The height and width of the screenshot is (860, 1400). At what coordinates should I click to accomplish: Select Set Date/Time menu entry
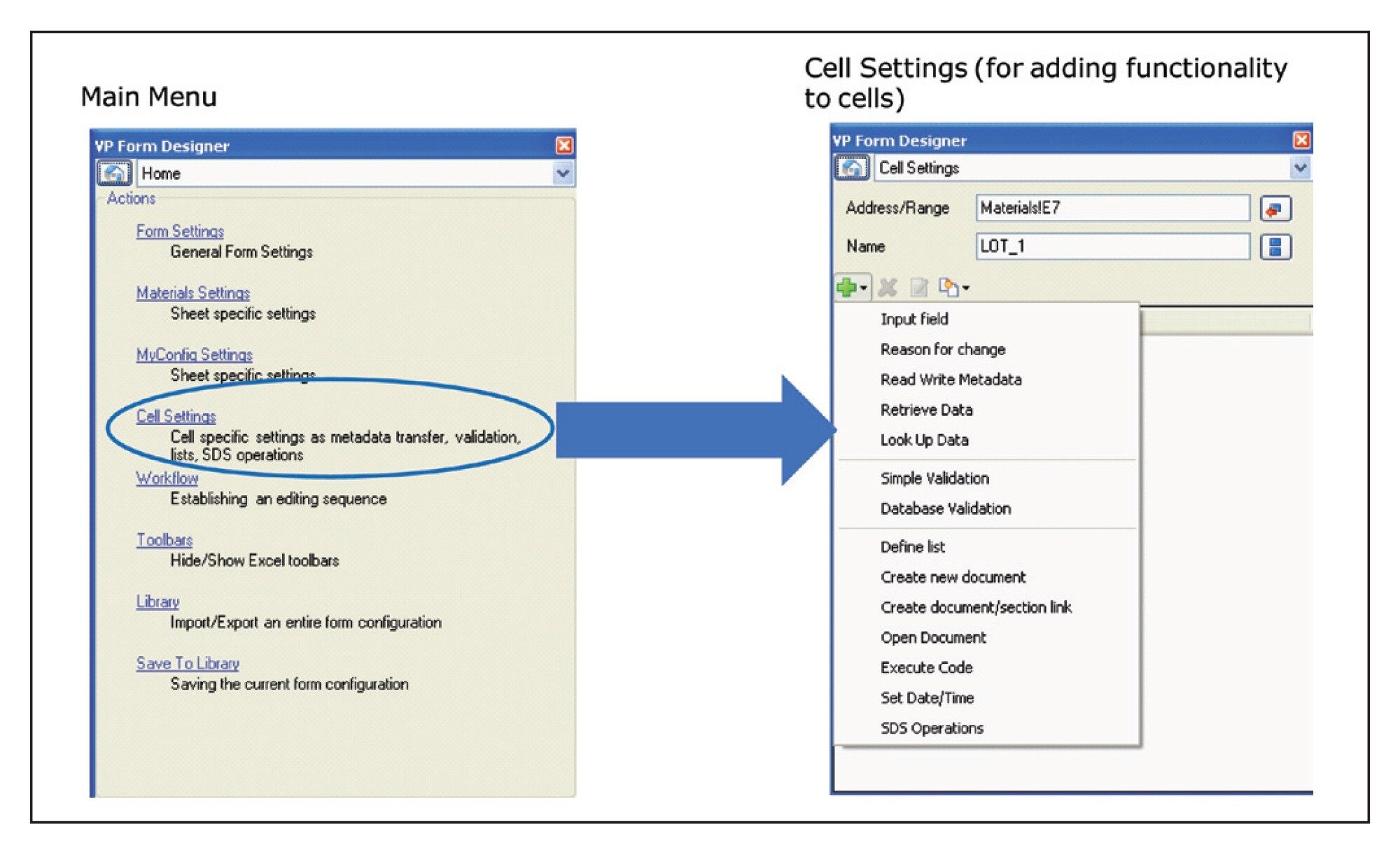tap(927, 698)
